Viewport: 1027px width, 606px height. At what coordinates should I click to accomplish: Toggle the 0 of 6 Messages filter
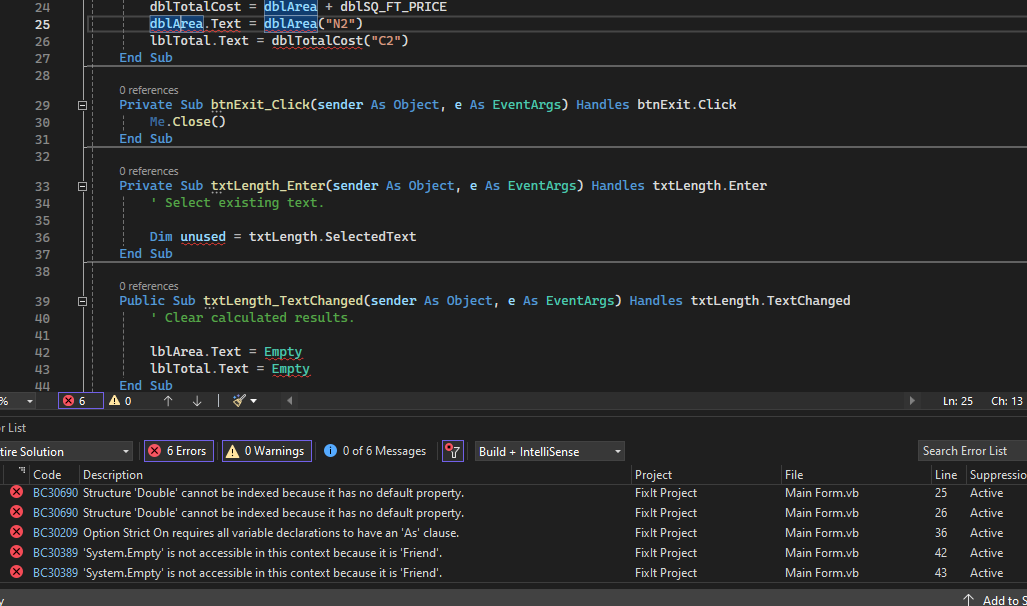[375, 451]
